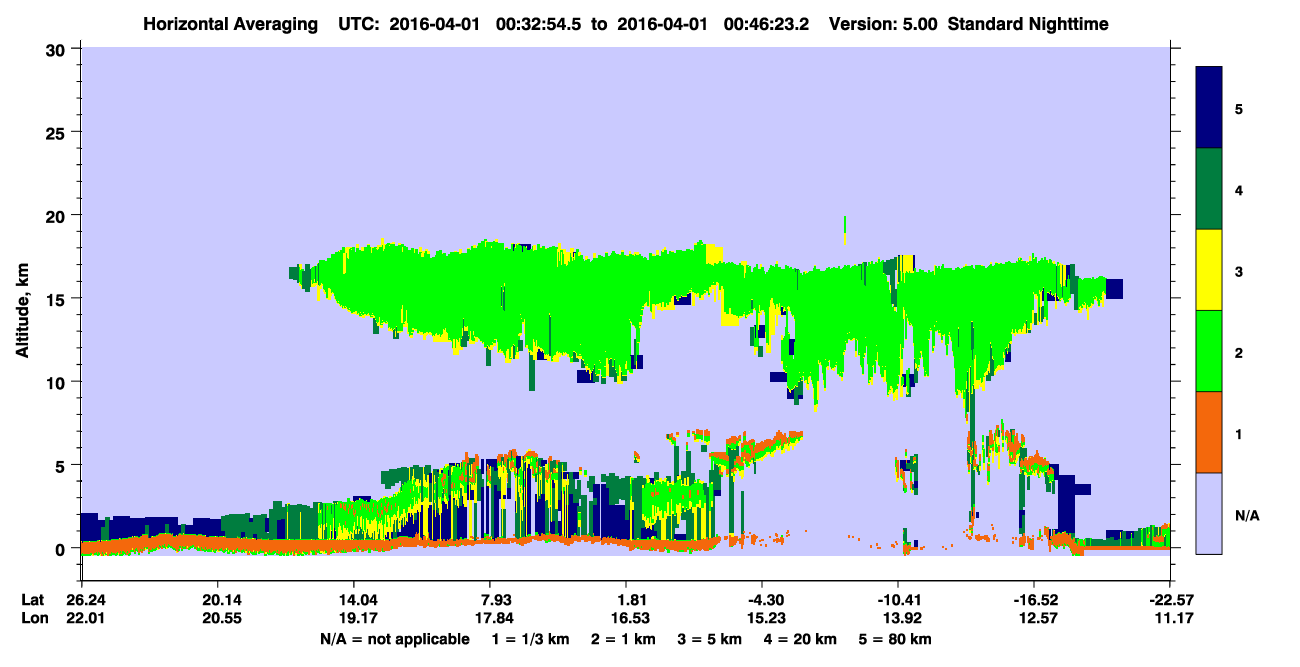1300x667 pixels.
Task: Click legend text '3 = 5 km'
Action: pos(709,639)
